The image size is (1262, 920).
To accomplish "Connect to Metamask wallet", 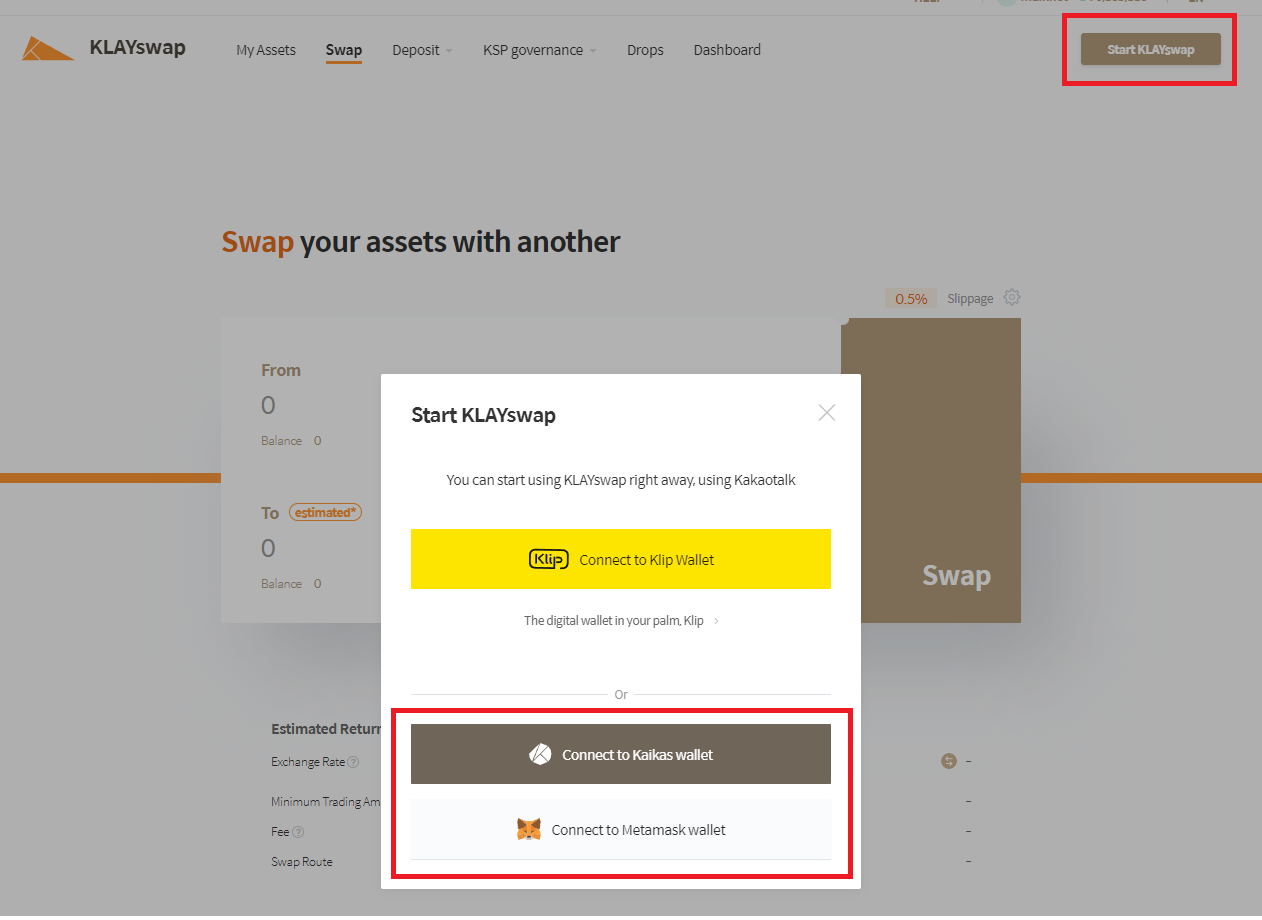I will pyautogui.click(x=621, y=829).
